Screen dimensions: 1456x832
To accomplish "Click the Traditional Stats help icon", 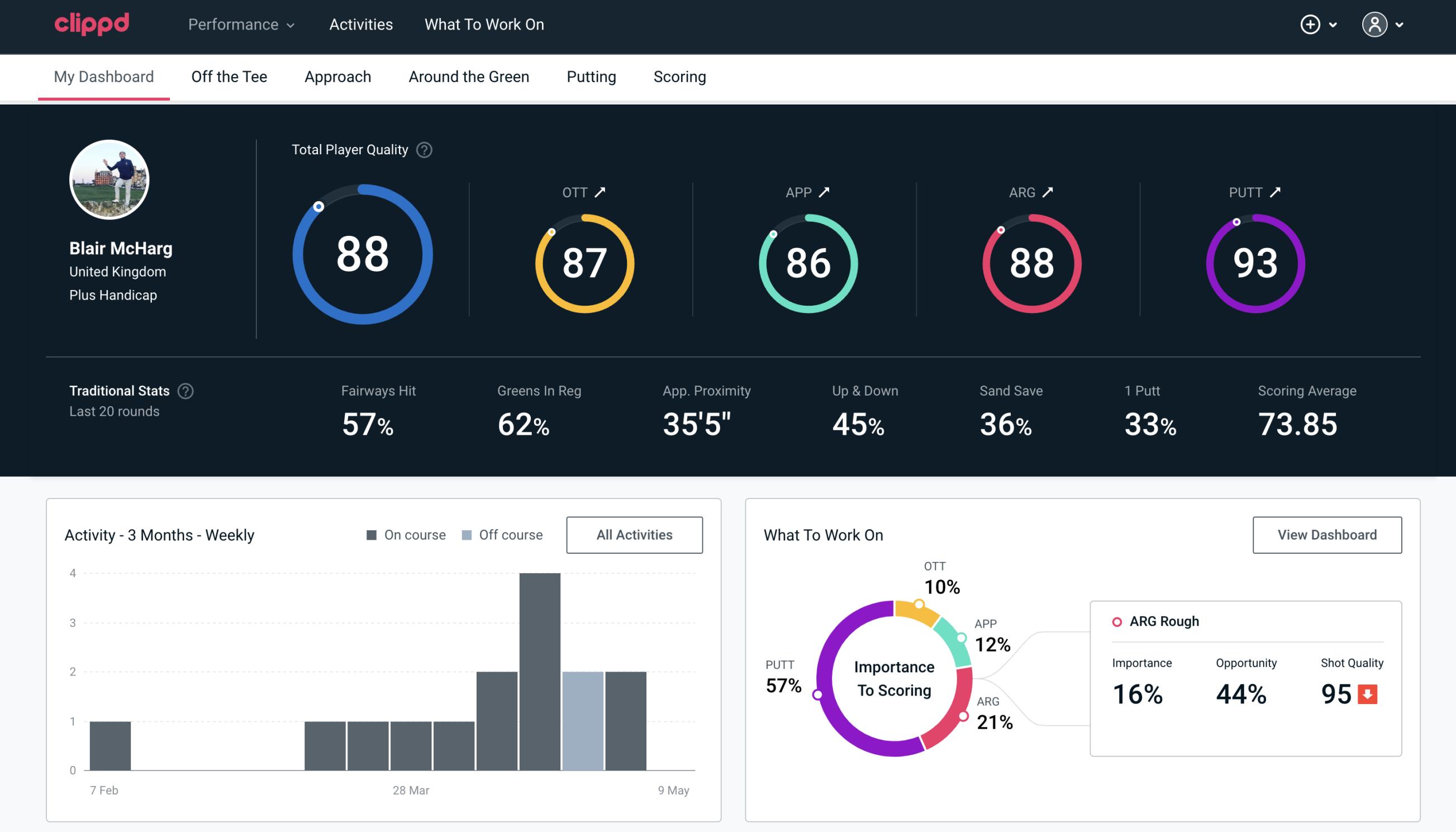I will pyautogui.click(x=185, y=391).
